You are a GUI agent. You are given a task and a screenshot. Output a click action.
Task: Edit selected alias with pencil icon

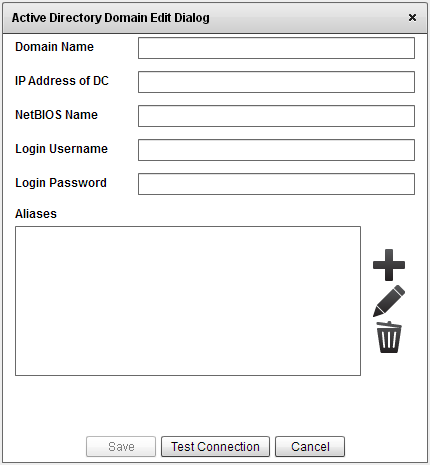click(389, 301)
